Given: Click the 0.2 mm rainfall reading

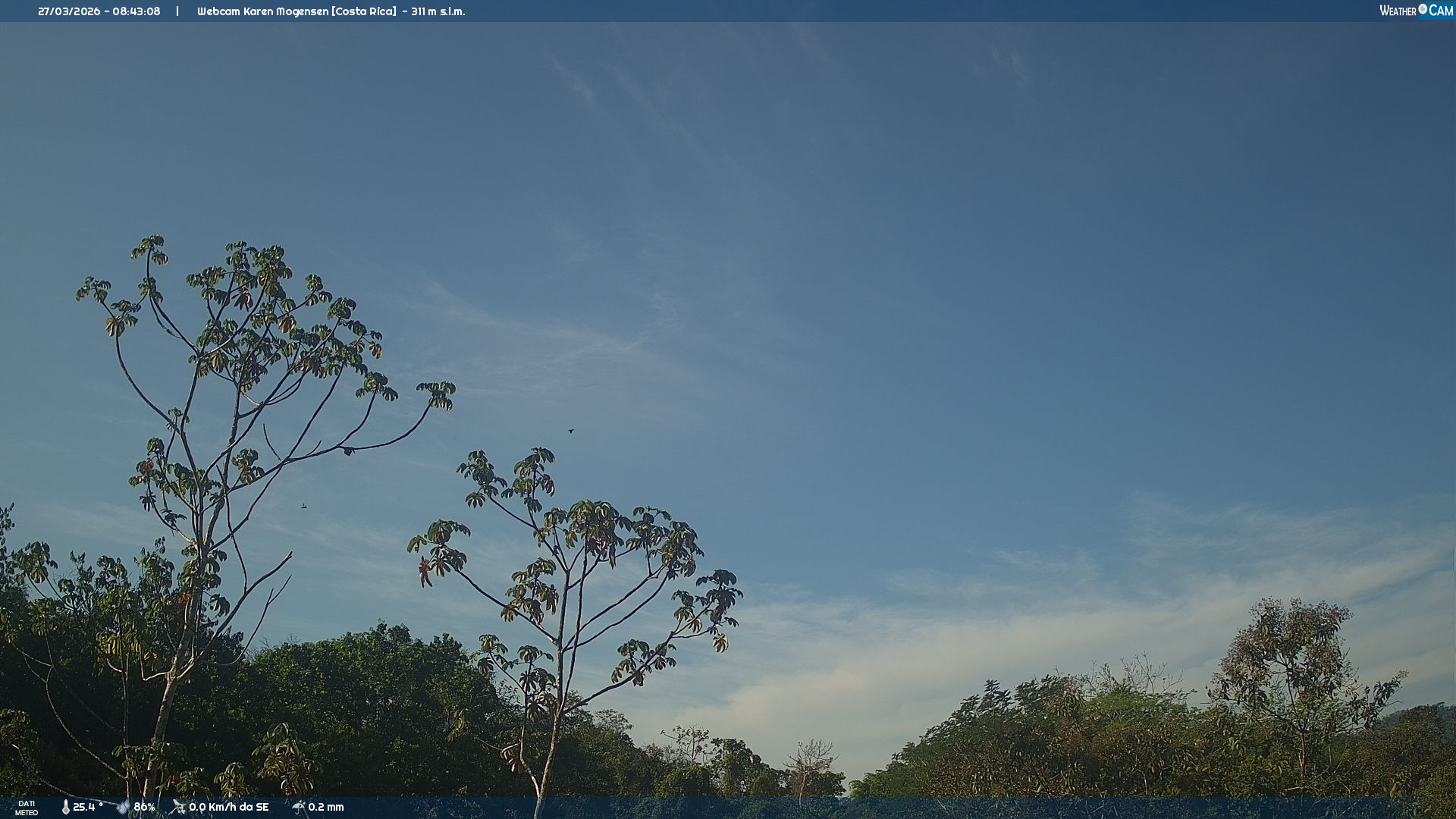Looking at the screenshot, I should [325, 807].
